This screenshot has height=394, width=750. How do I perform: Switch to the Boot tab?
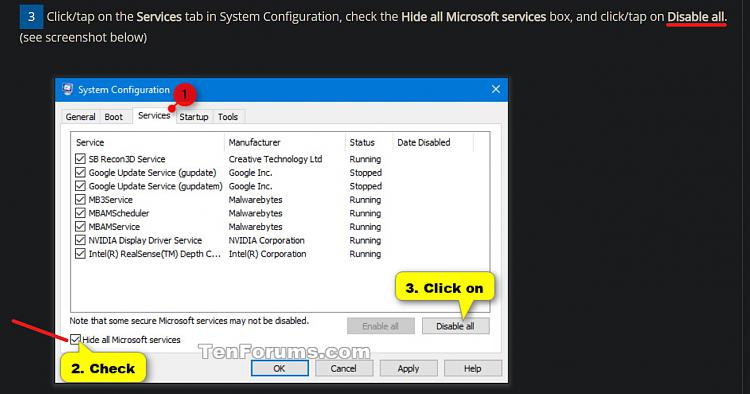click(113, 117)
